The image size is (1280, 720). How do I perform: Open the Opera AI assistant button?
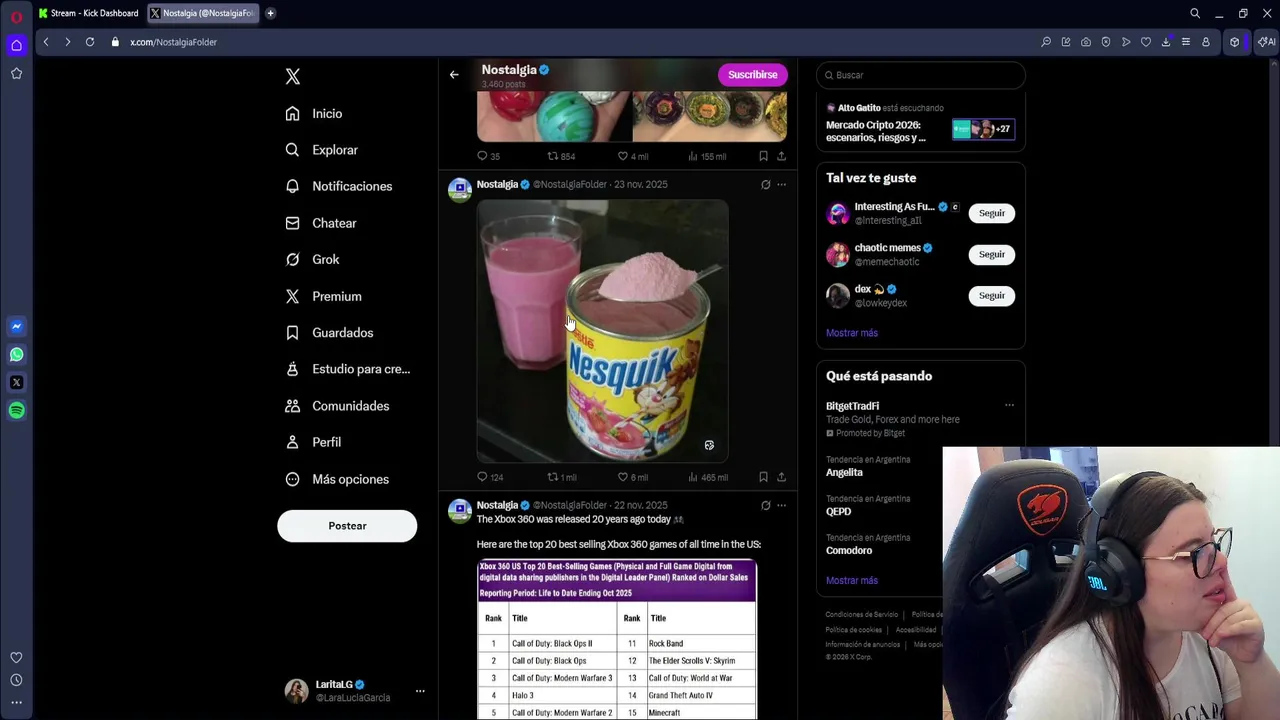pyautogui.click(x=1266, y=42)
